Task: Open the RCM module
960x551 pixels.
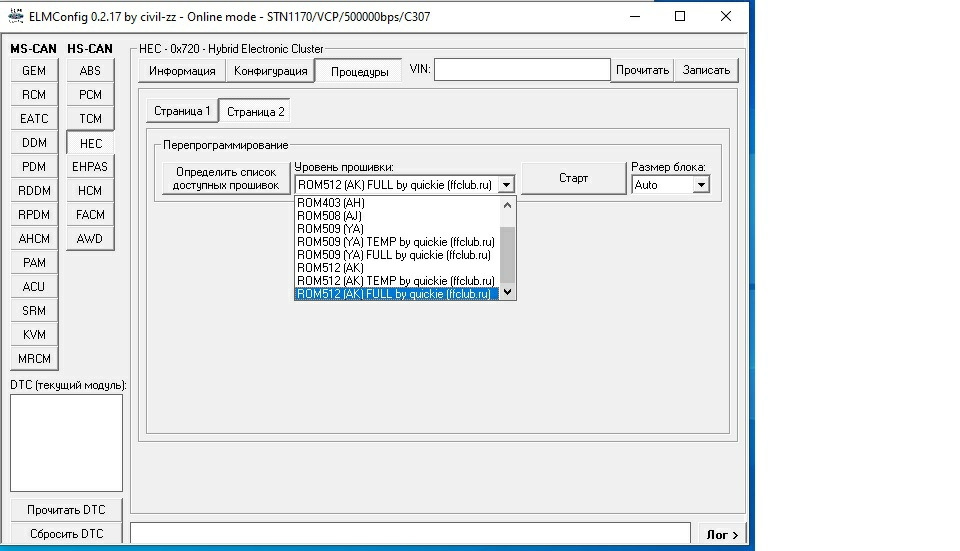Action: tap(34, 94)
